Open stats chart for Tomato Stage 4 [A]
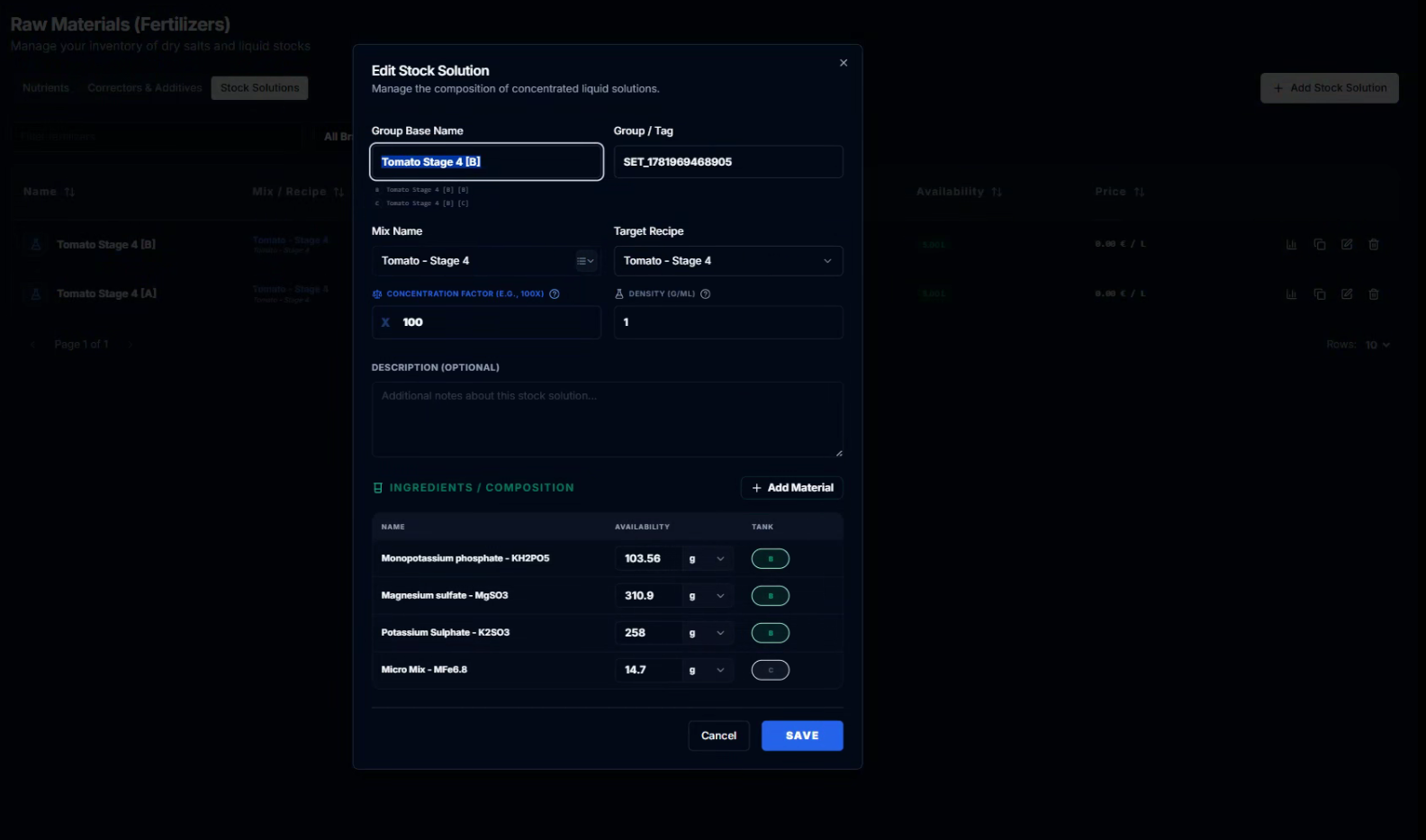Image resolution: width=1426 pixels, height=840 pixels. [1292, 294]
